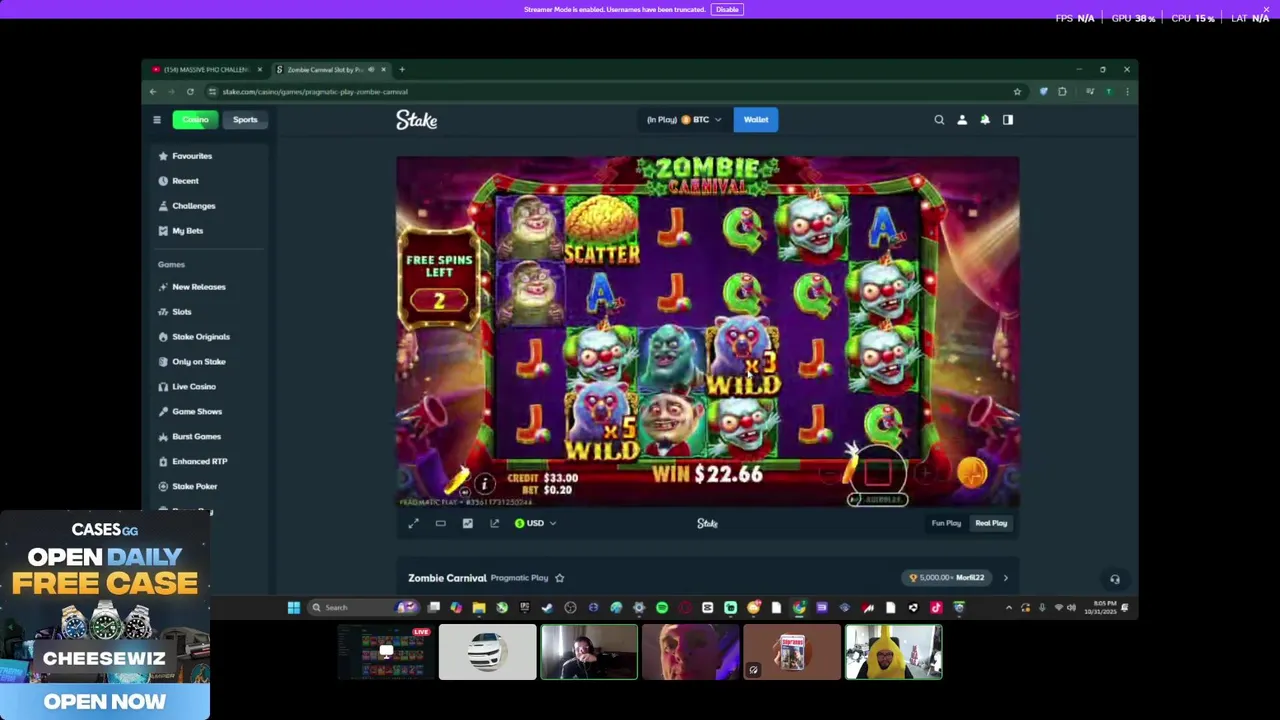This screenshot has height=720, width=1280.
Task: Open Spotify from the taskbar
Action: 662,607
